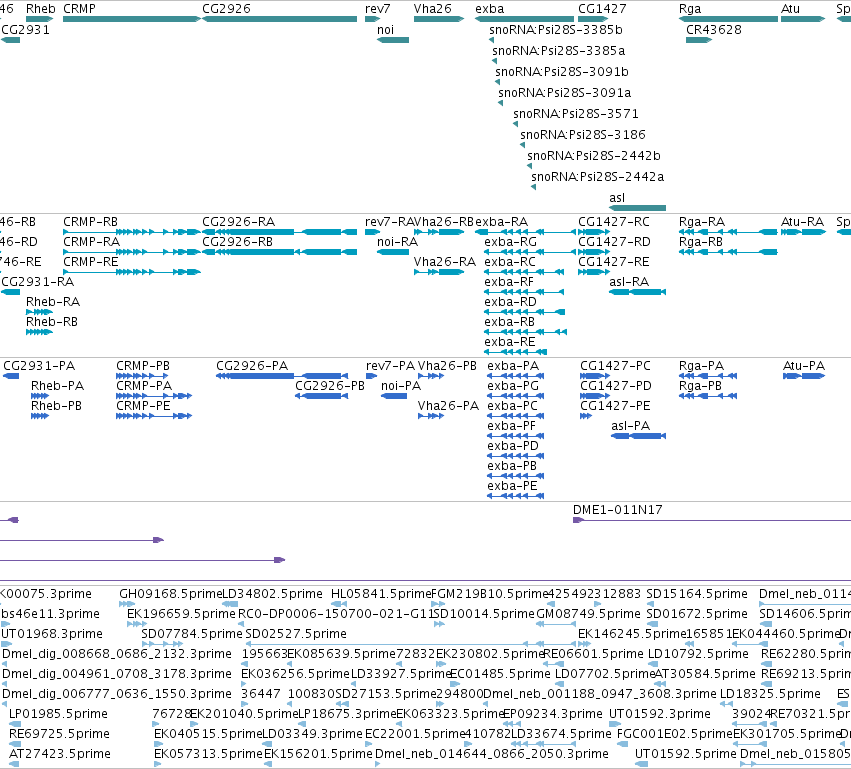Select the exba-RG transcript label
The height and width of the screenshot is (769, 851).
pos(510,242)
